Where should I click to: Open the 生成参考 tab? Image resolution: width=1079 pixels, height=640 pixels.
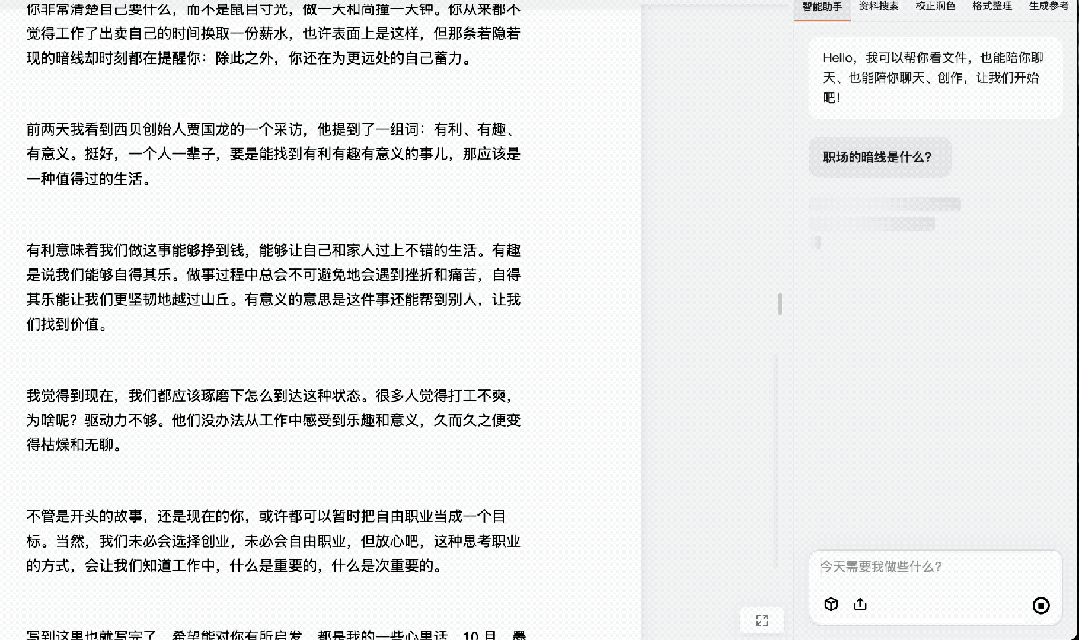tap(1049, 7)
